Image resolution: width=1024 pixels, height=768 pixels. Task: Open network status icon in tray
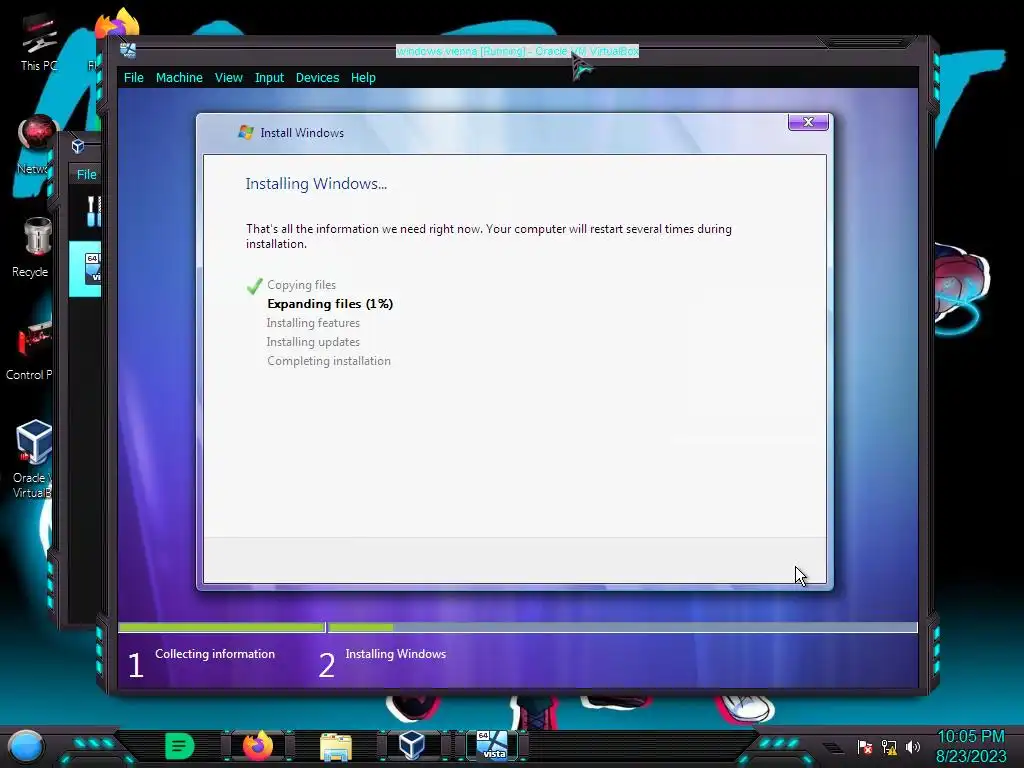click(889, 746)
